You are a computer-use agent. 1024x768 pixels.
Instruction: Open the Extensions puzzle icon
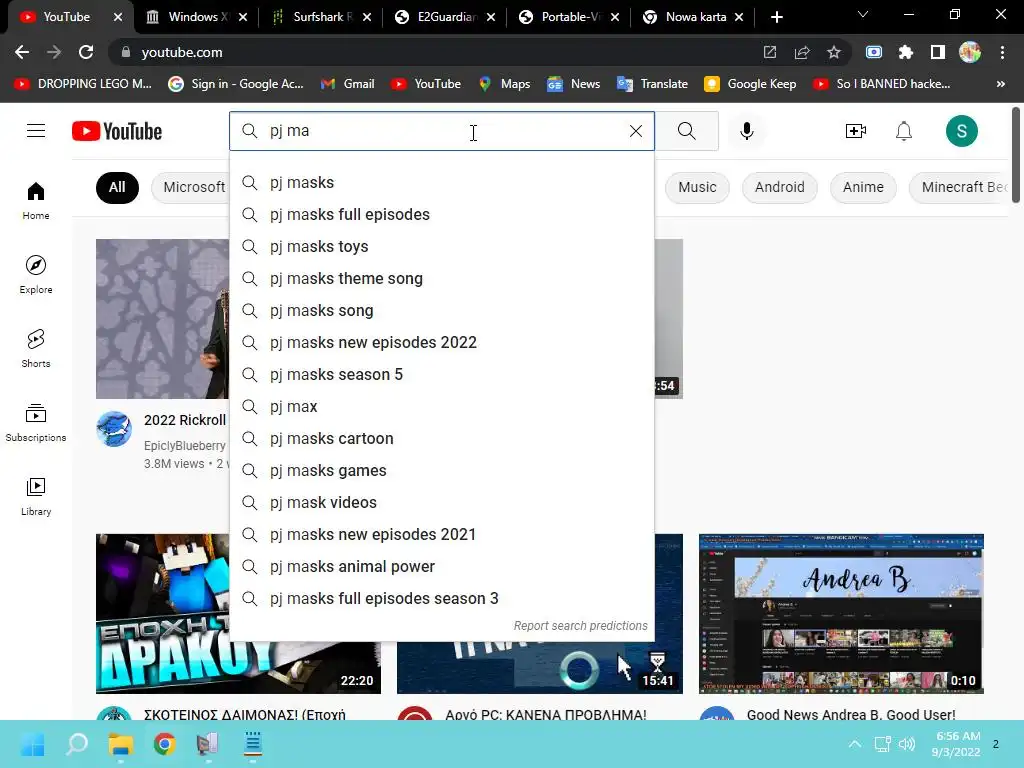(905, 52)
